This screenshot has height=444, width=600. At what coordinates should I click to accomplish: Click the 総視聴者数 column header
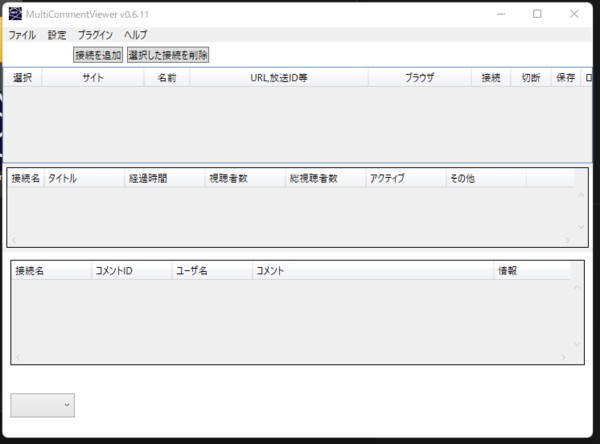point(326,178)
